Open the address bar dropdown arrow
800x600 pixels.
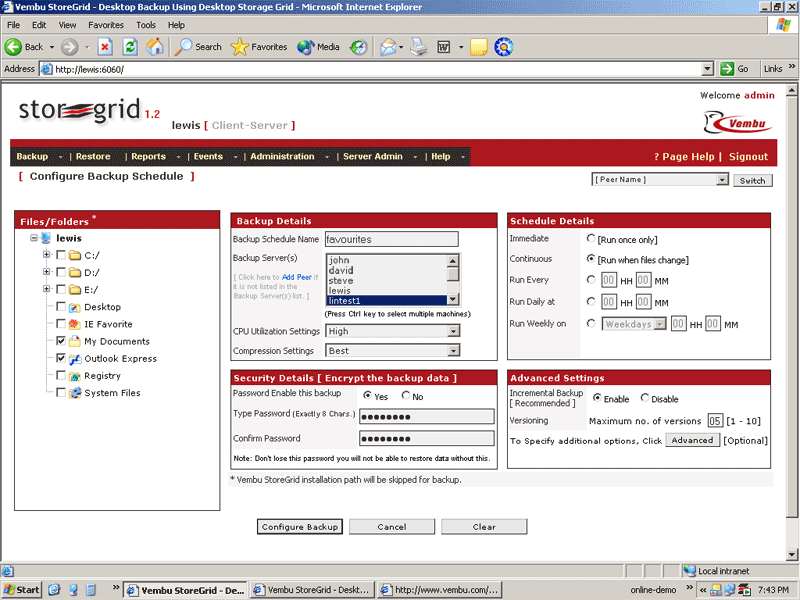point(707,69)
